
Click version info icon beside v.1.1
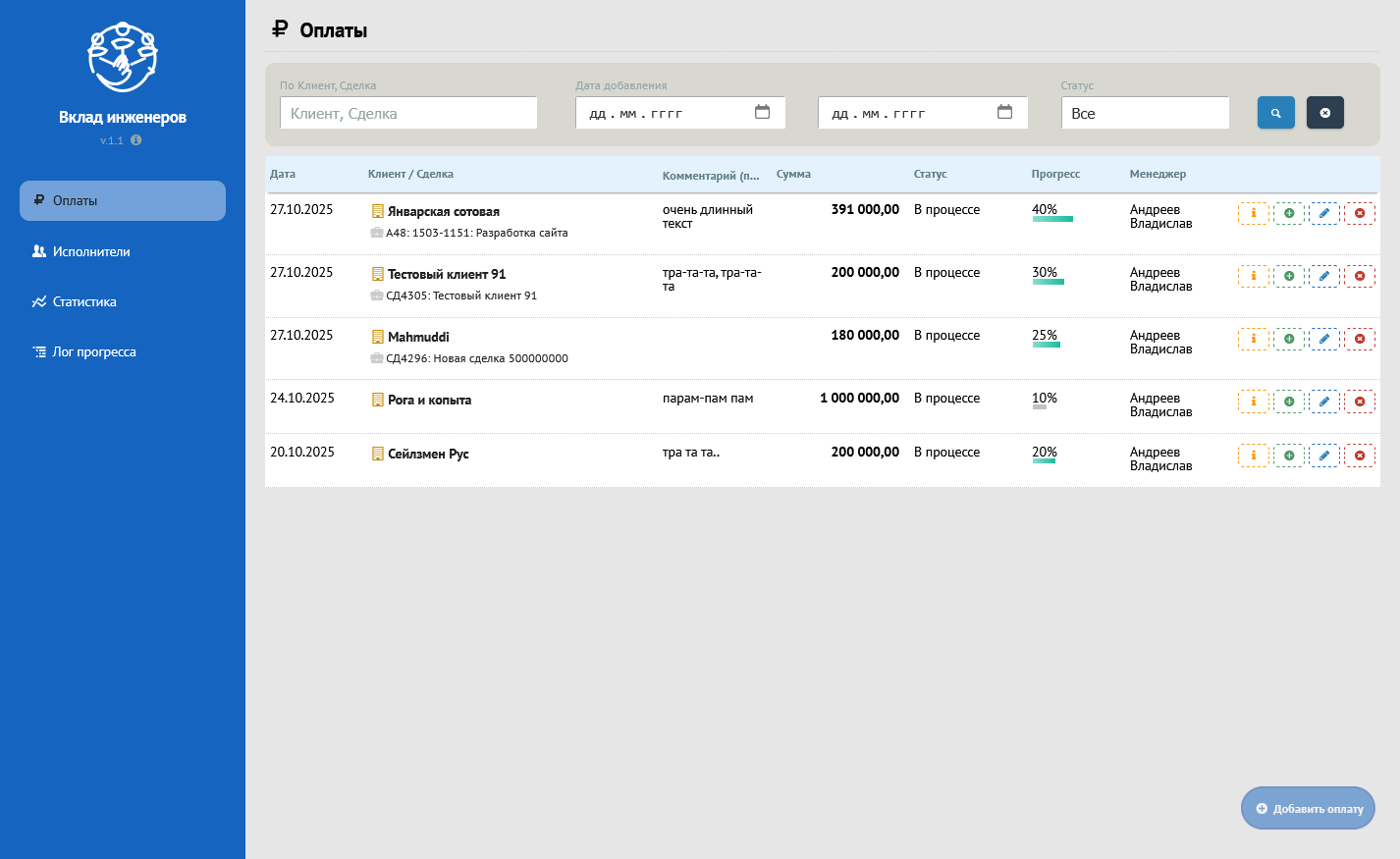click(x=136, y=140)
